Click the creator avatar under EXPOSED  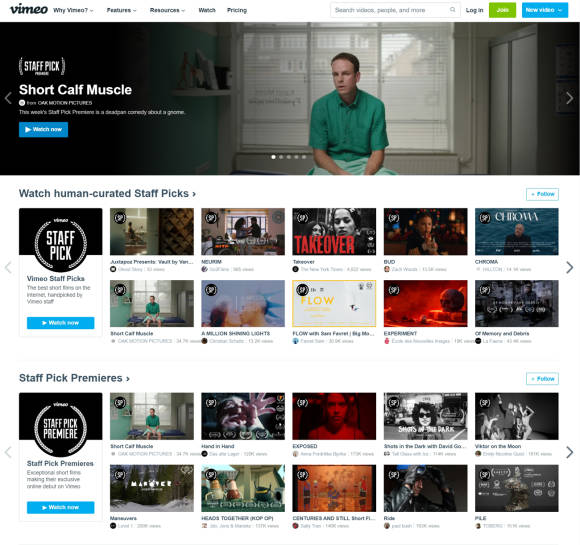pyautogui.click(x=296, y=454)
